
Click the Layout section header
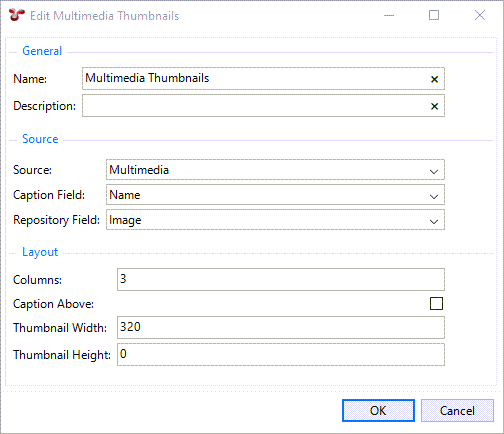pos(40,252)
